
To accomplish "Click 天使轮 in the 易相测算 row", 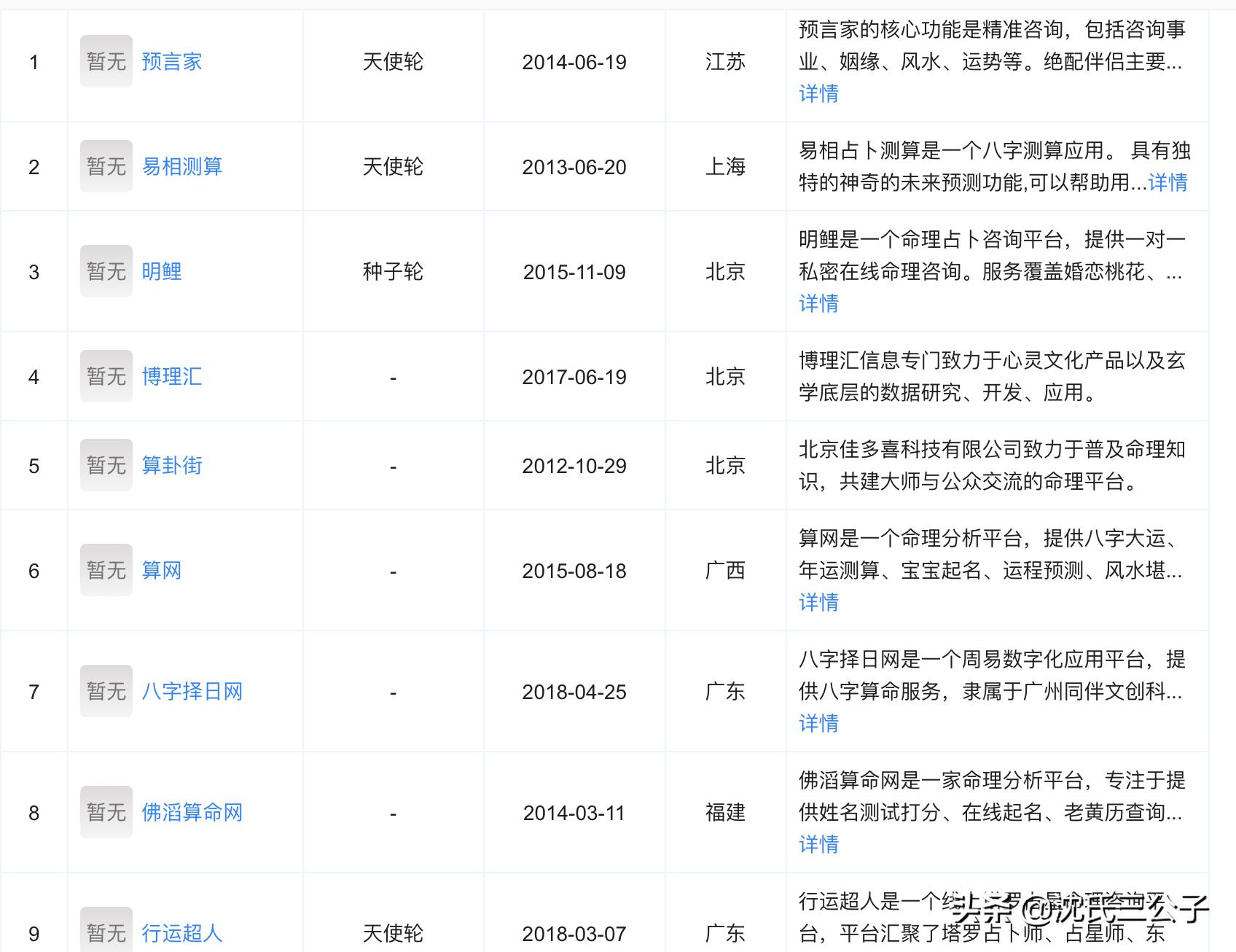I will click(x=392, y=166).
